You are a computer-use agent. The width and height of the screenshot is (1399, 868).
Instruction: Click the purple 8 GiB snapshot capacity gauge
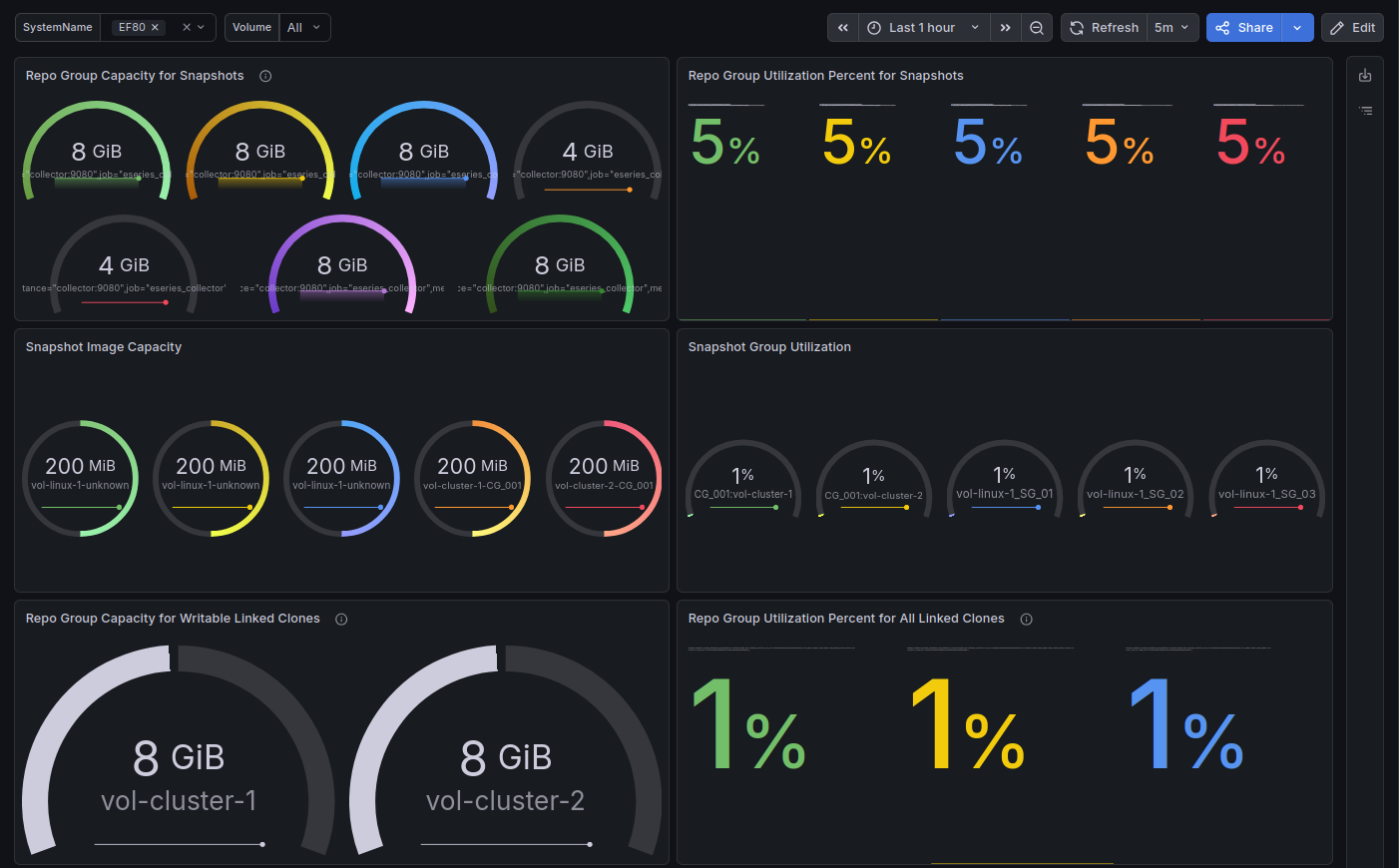click(342, 264)
